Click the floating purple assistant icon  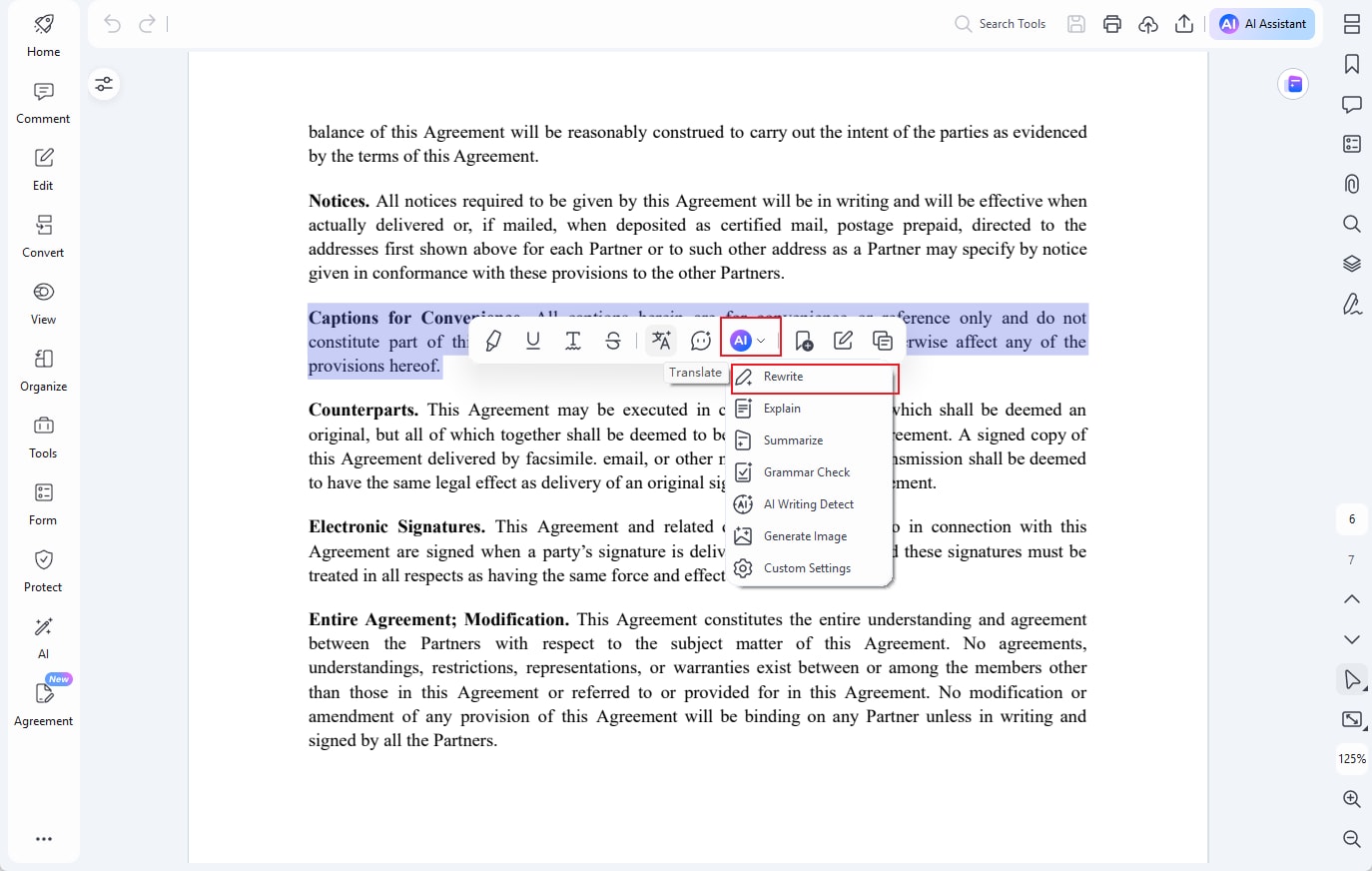click(1294, 84)
